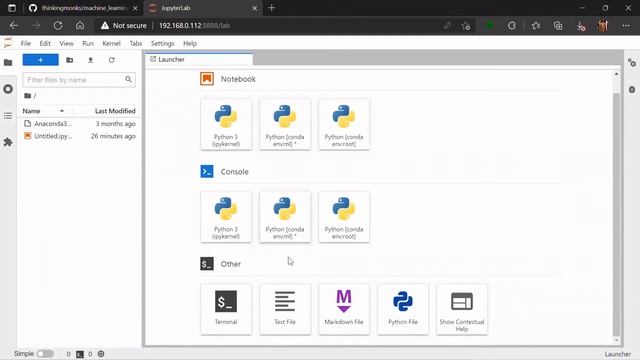Reload the browser page
Image resolution: width=640 pixels, height=360 pixels.
(58, 25)
